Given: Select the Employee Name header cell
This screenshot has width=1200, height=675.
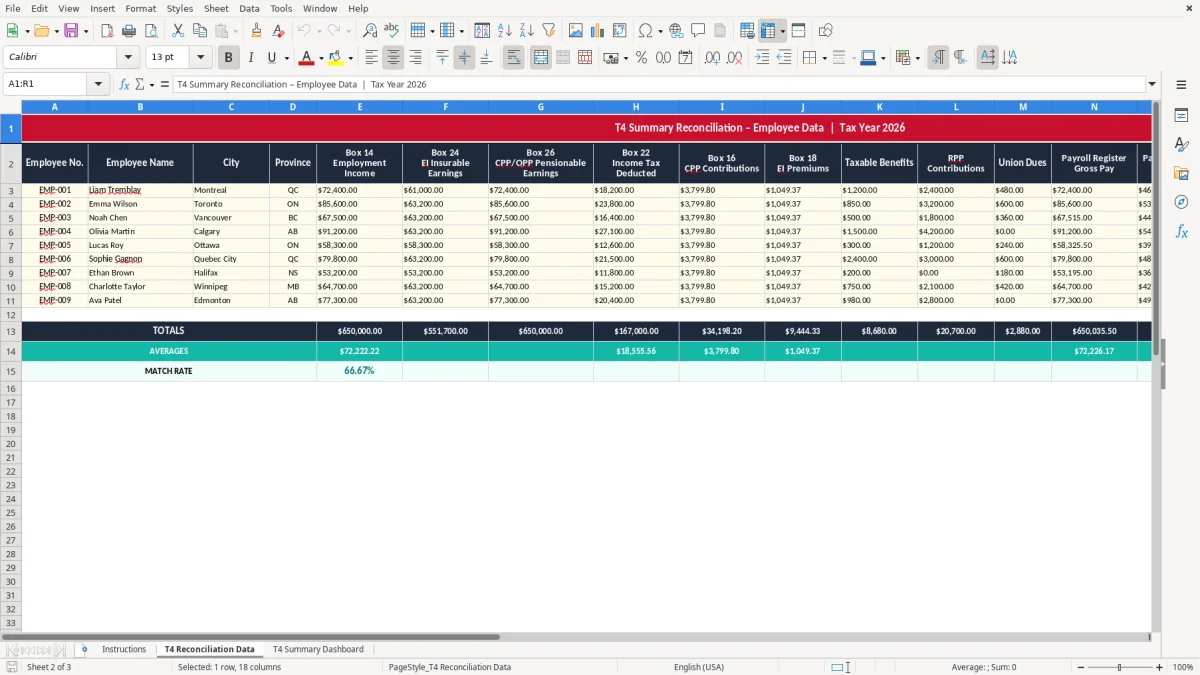Looking at the screenshot, I should point(140,163).
